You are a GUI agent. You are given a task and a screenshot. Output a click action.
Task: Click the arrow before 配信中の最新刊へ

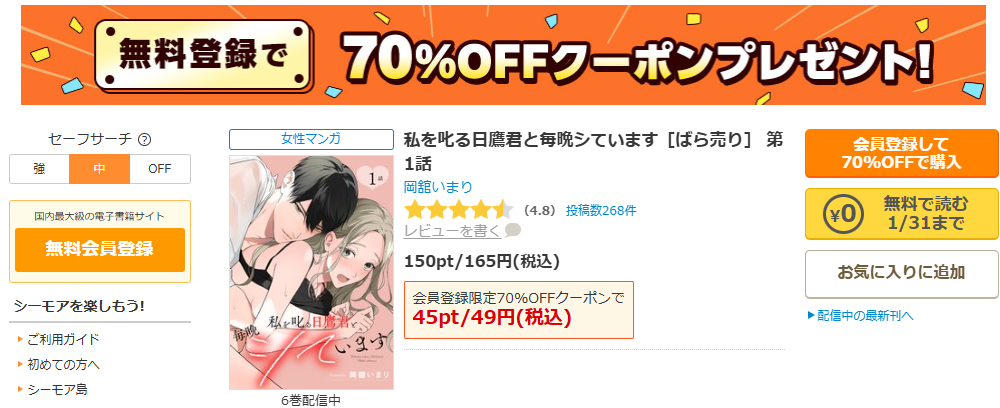click(x=811, y=315)
